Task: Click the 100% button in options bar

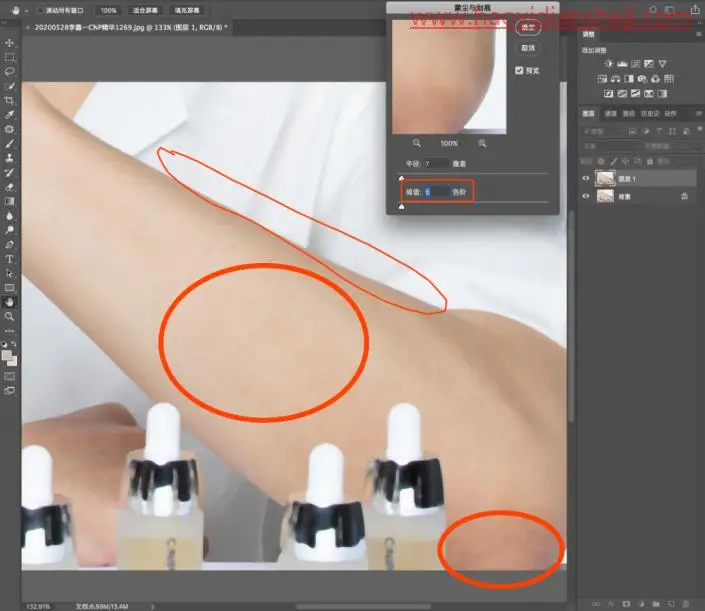Action: coord(108,10)
